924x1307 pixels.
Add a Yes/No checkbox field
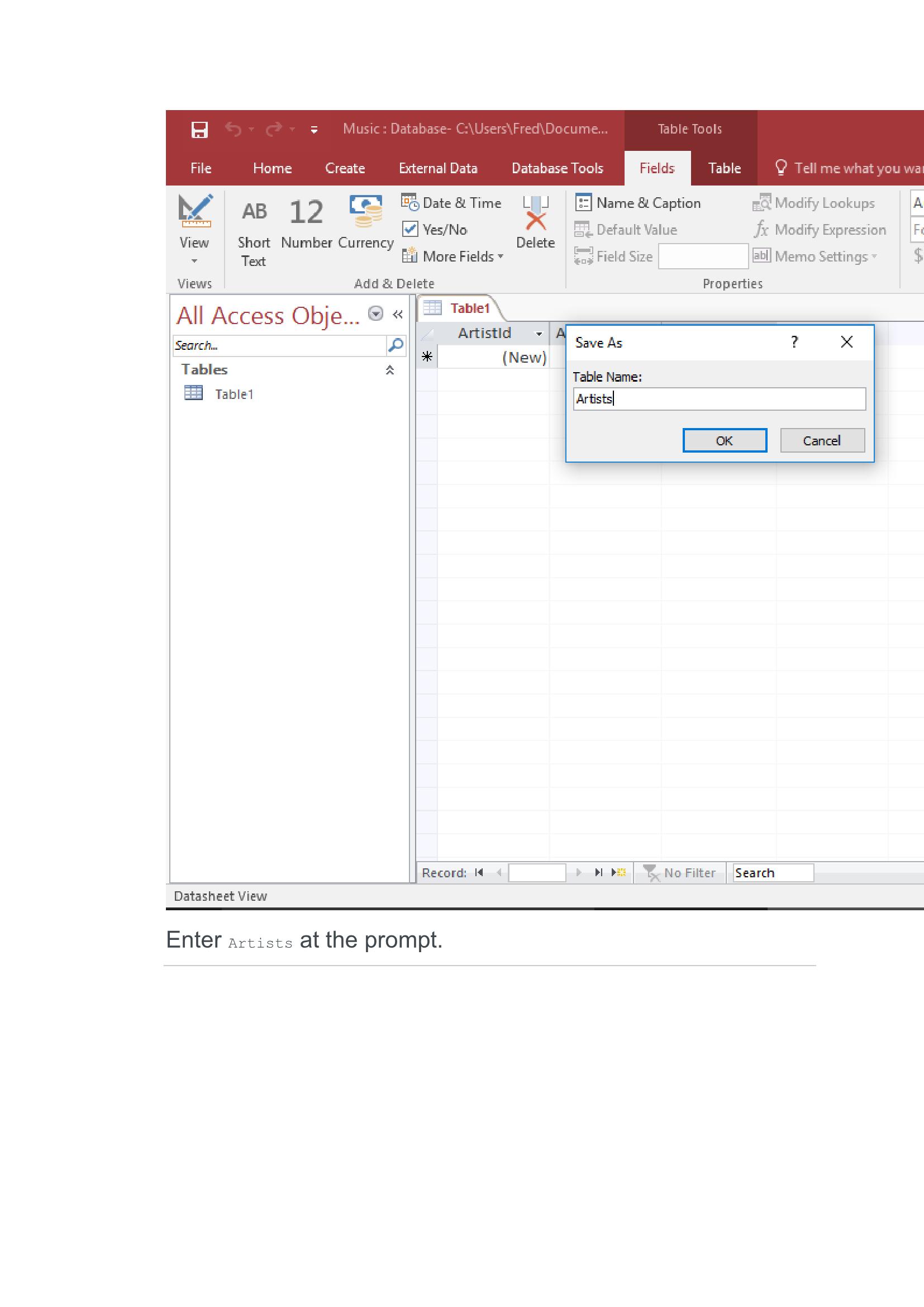tap(435, 230)
